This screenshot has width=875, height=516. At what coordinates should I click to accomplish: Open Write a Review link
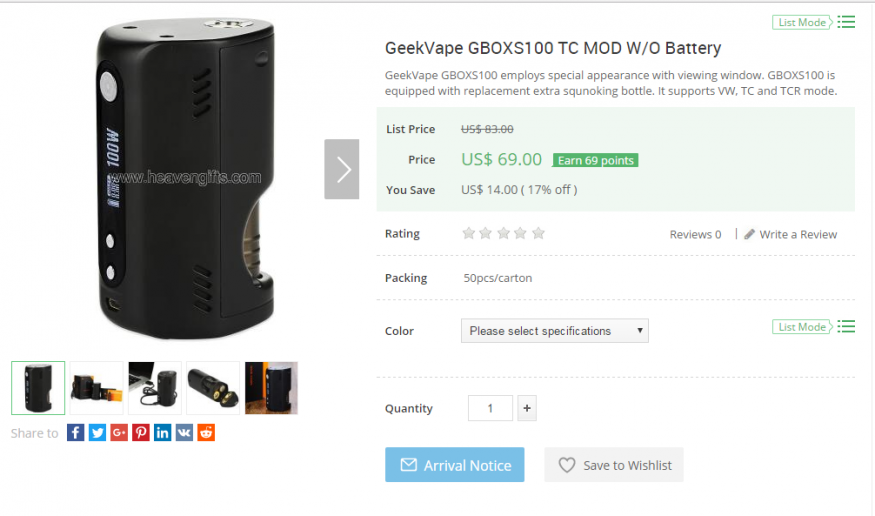coord(790,234)
